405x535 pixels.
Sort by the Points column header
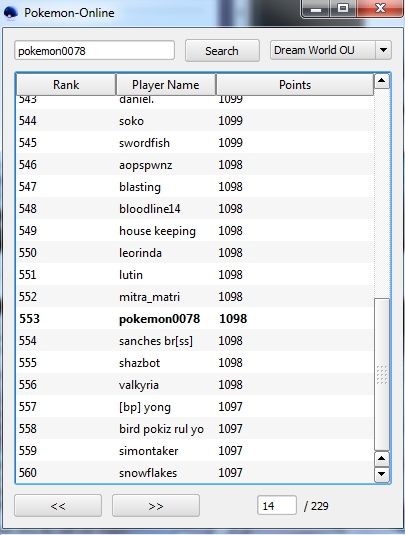click(x=295, y=85)
